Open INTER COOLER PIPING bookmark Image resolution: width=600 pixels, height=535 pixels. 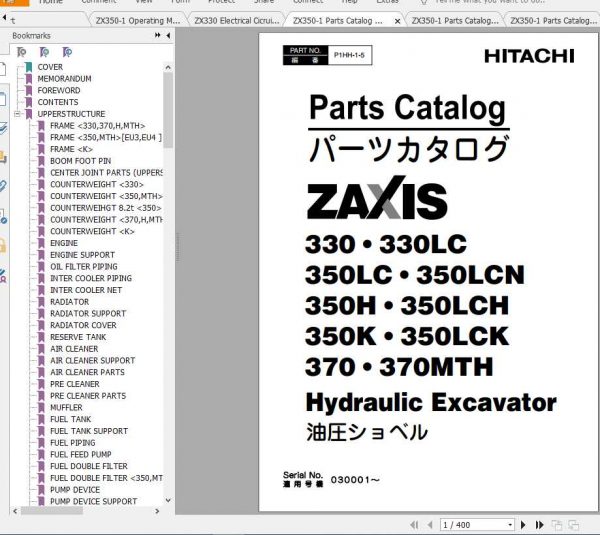91,279
